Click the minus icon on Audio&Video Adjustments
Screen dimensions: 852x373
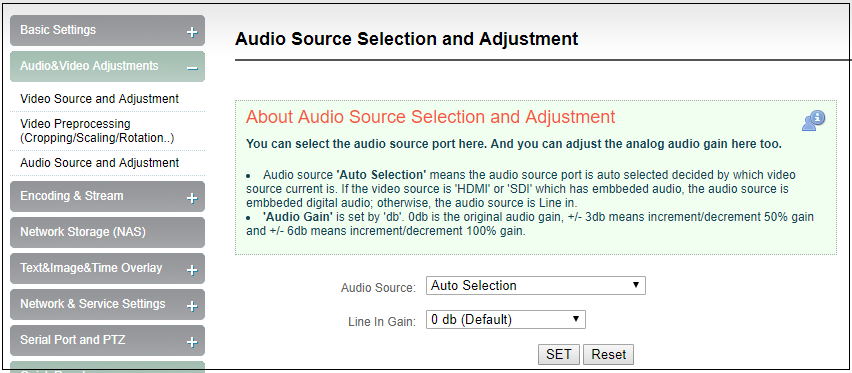(x=192, y=69)
